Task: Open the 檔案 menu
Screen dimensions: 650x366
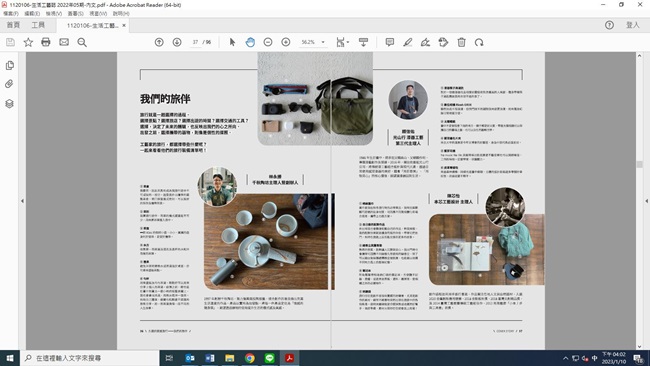Action: click(10, 14)
